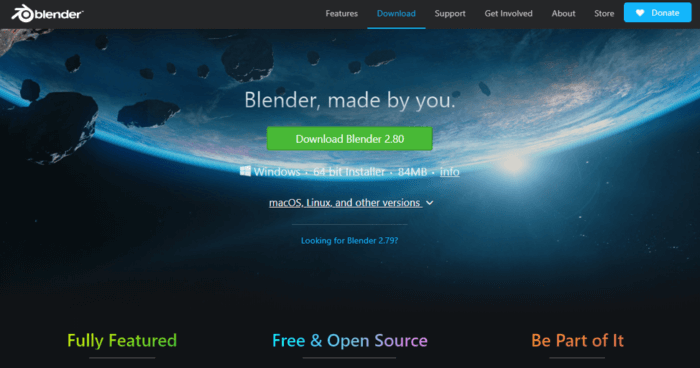Click Download Blender 2.80 button
700x368 pixels.
(350, 138)
